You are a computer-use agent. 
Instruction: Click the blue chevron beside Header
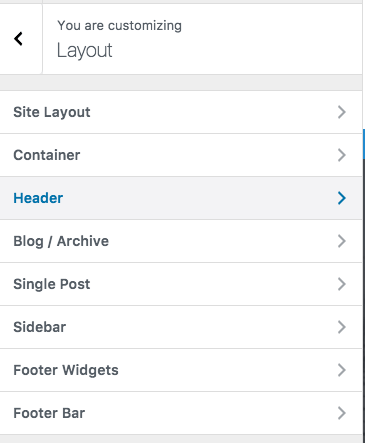pos(342,198)
